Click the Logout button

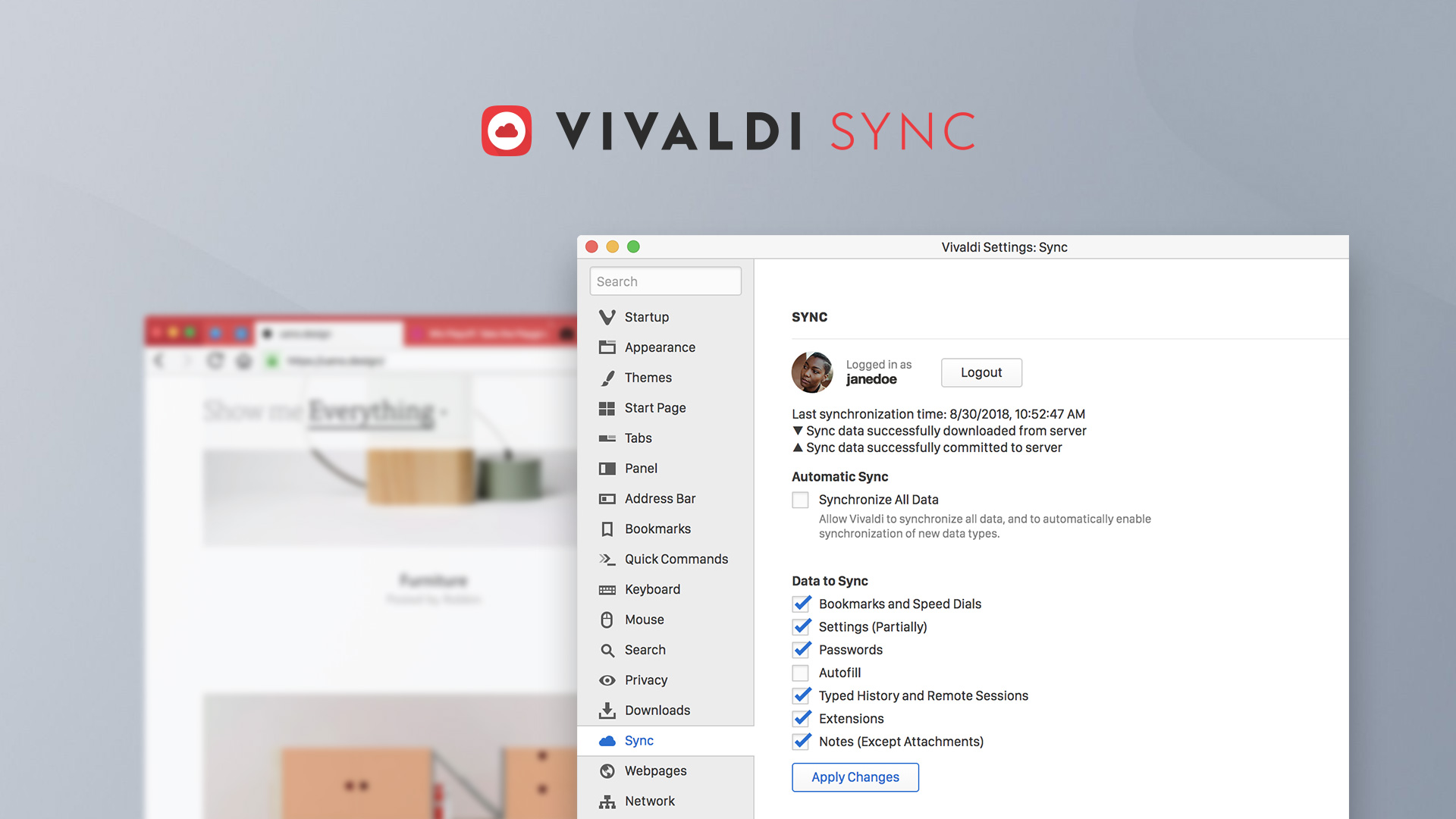[x=981, y=372]
